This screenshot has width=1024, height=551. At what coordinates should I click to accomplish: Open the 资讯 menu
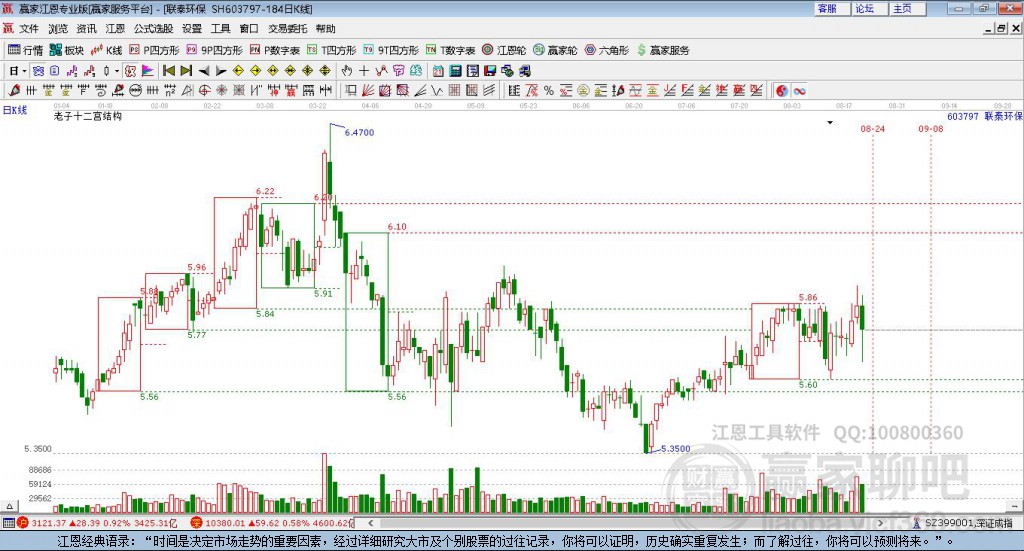86,29
